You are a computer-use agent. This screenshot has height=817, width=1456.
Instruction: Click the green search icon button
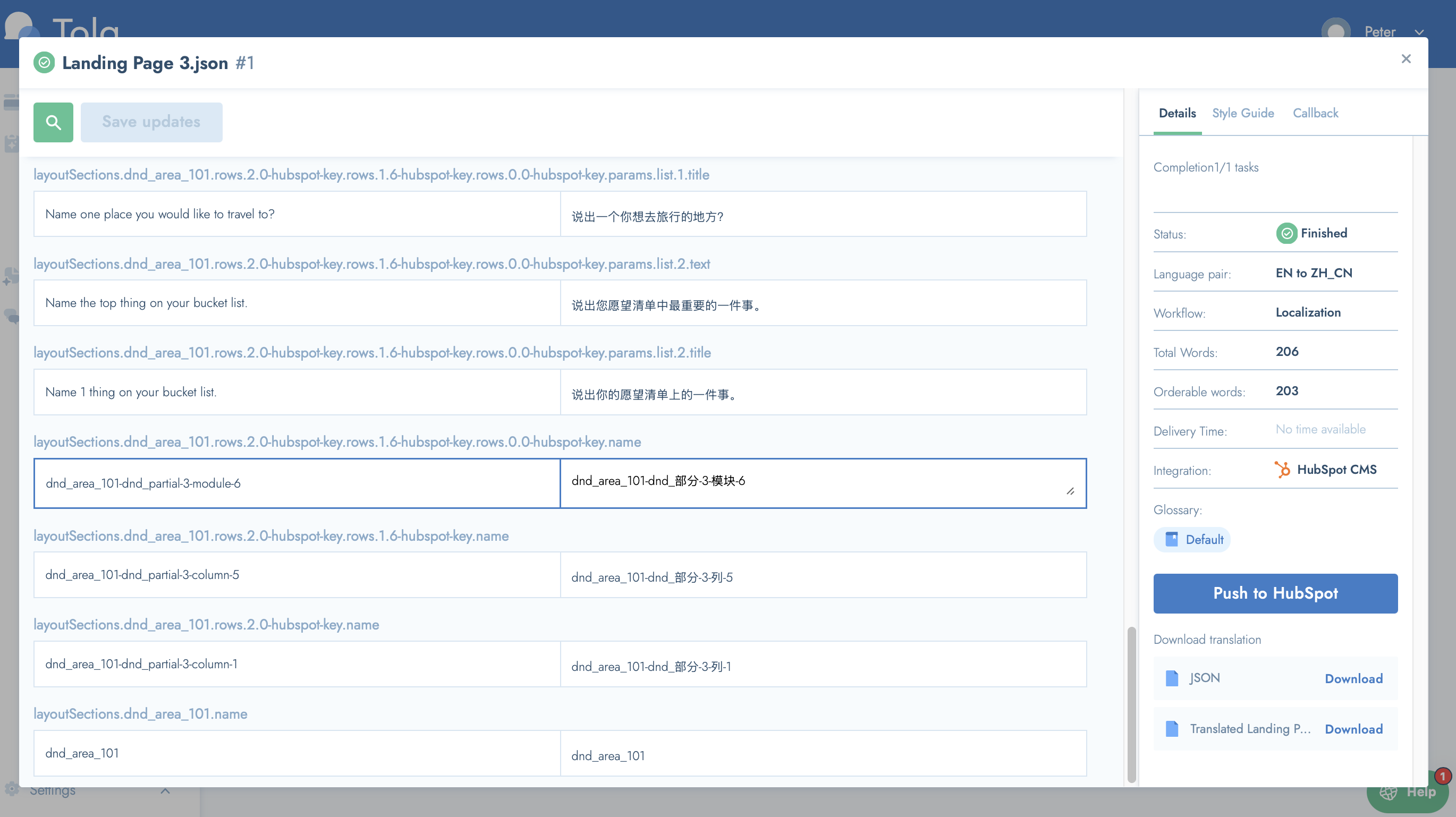[x=53, y=122]
